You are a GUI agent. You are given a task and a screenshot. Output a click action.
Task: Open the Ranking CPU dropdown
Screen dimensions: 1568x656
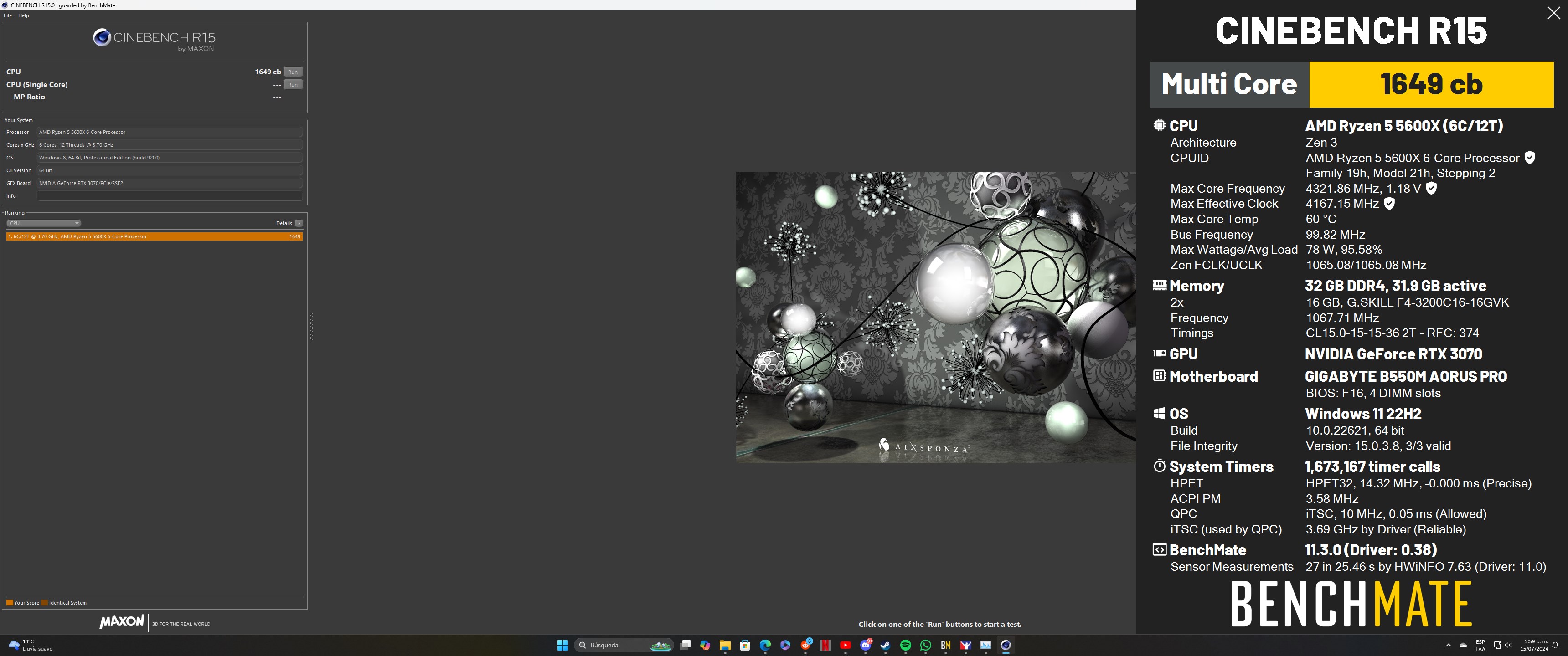tap(43, 223)
